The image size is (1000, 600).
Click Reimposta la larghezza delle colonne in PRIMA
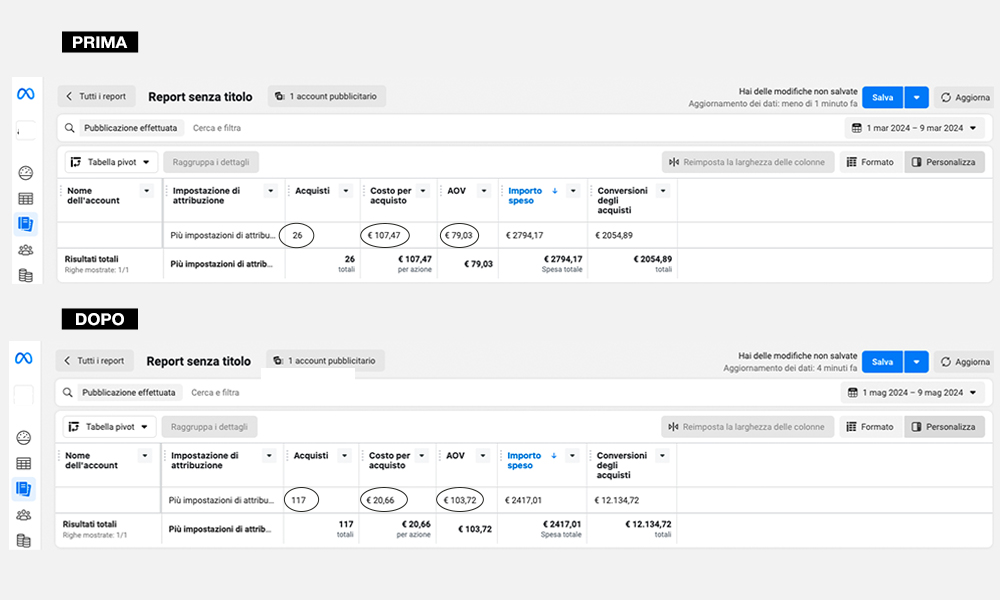tap(747, 162)
